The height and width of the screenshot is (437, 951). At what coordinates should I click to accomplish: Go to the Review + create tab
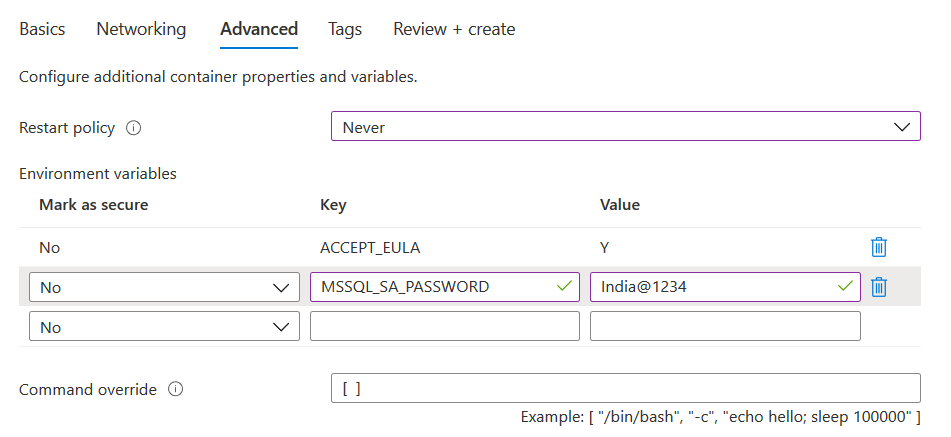point(454,29)
